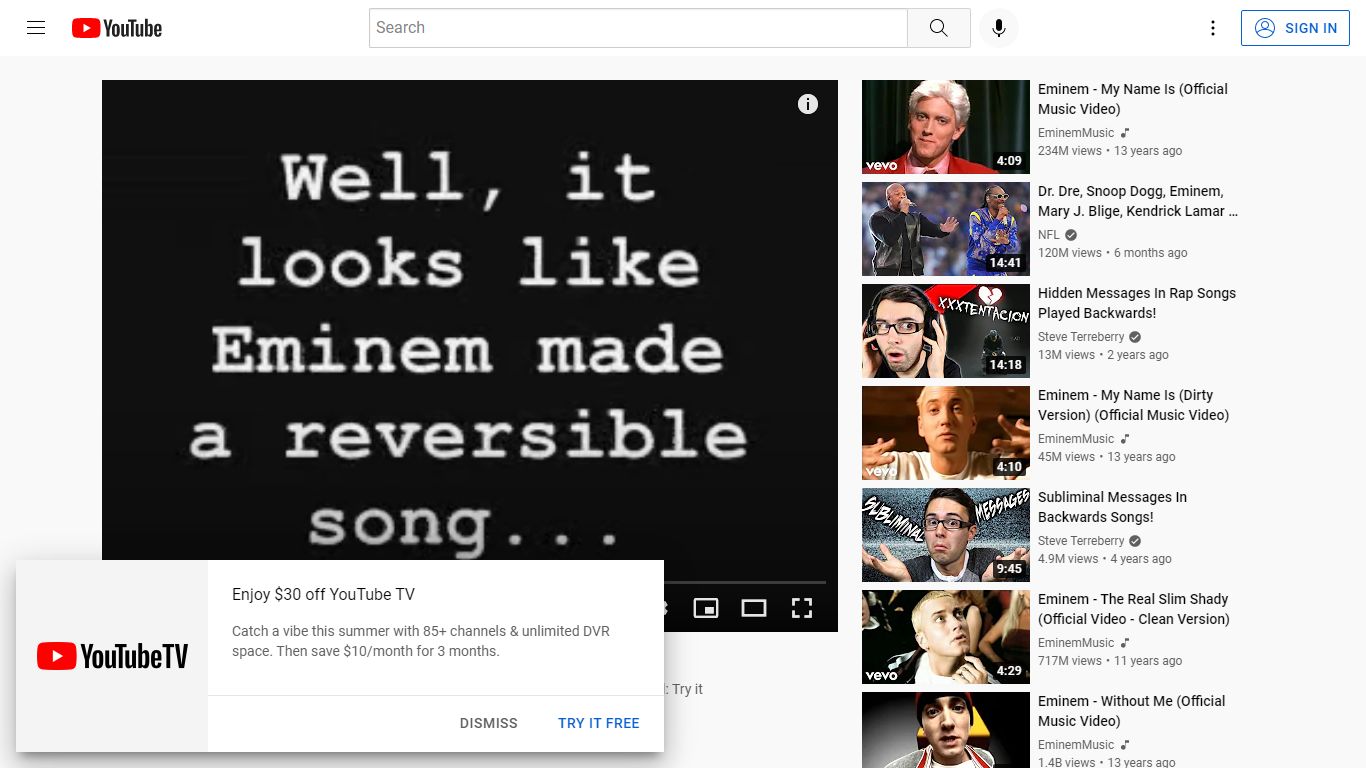Viewport: 1366px width, 768px height.
Task: Click the NFL channel name
Action: (x=1049, y=235)
